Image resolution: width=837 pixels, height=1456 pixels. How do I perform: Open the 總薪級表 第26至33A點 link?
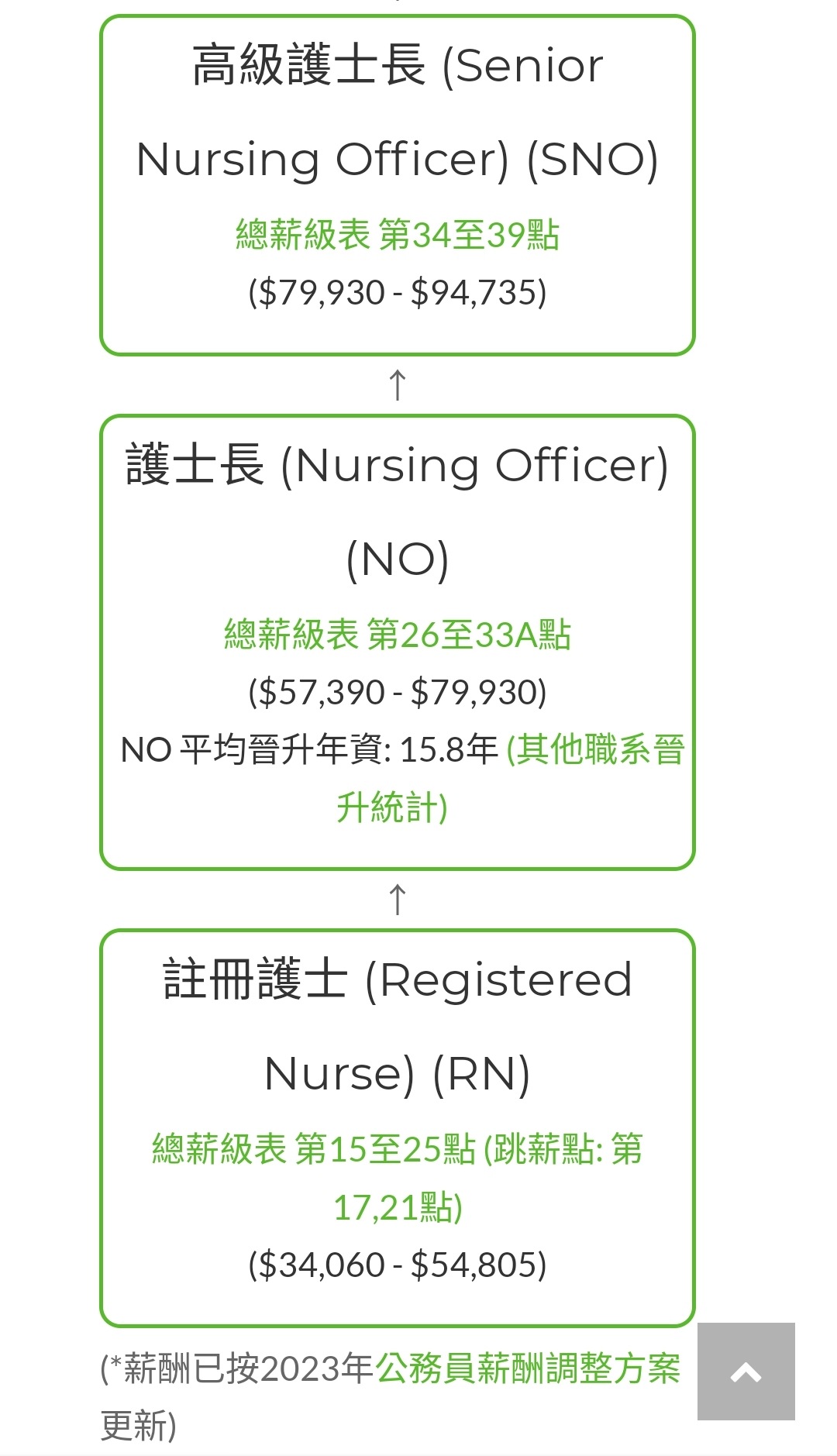click(398, 635)
